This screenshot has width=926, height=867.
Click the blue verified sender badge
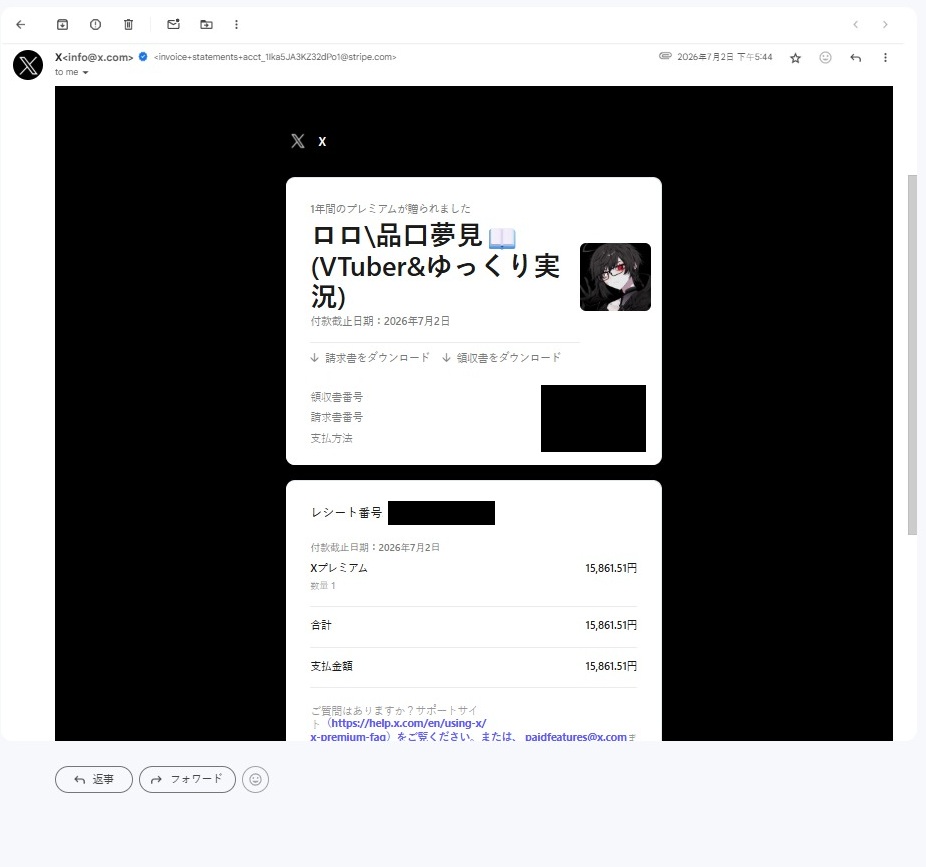pos(143,57)
